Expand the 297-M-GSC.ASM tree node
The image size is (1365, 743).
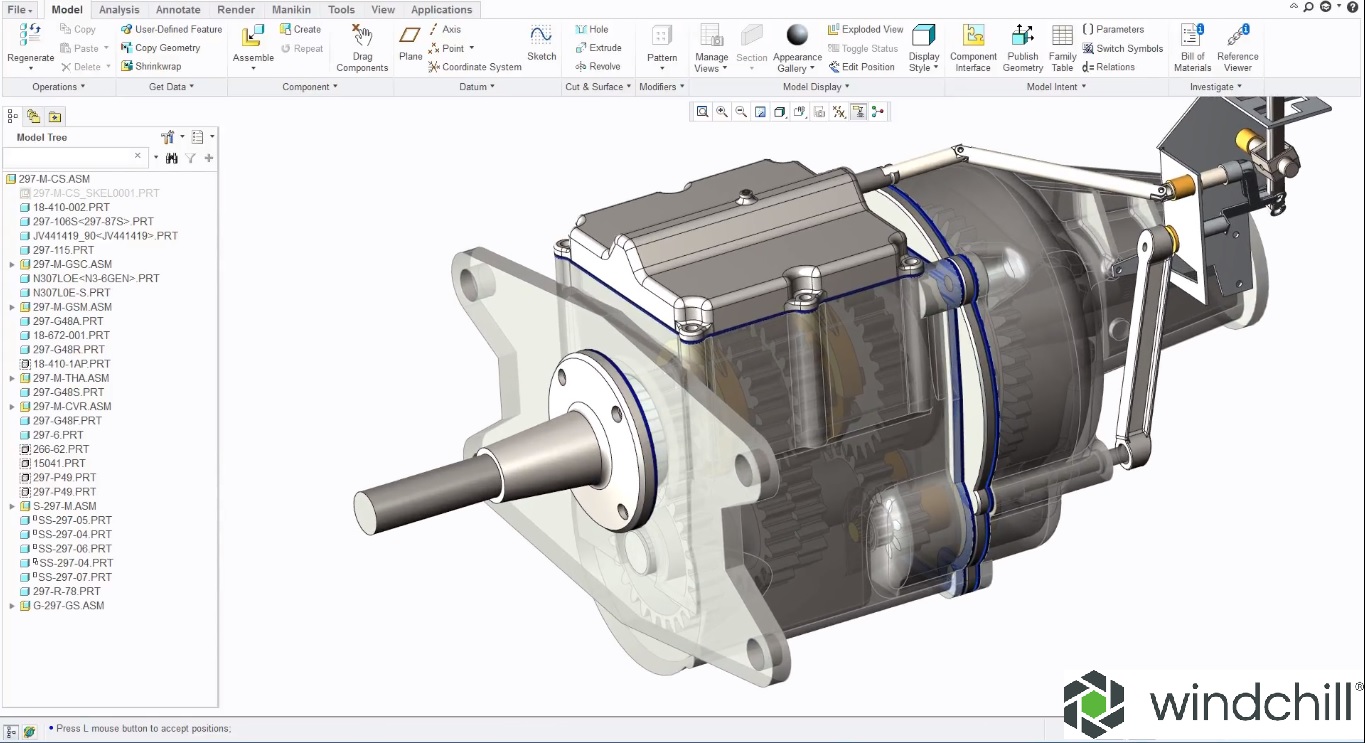pyautogui.click(x=12, y=265)
